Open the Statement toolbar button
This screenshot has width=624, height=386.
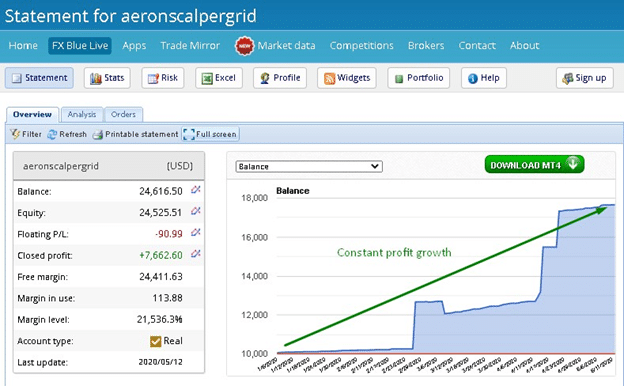39,78
